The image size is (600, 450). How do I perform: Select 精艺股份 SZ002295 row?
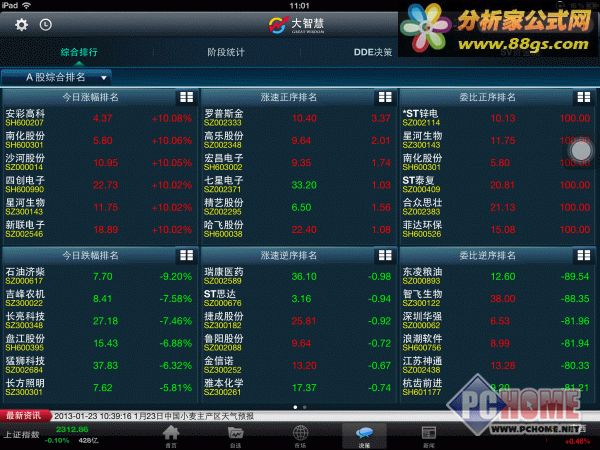(297, 207)
